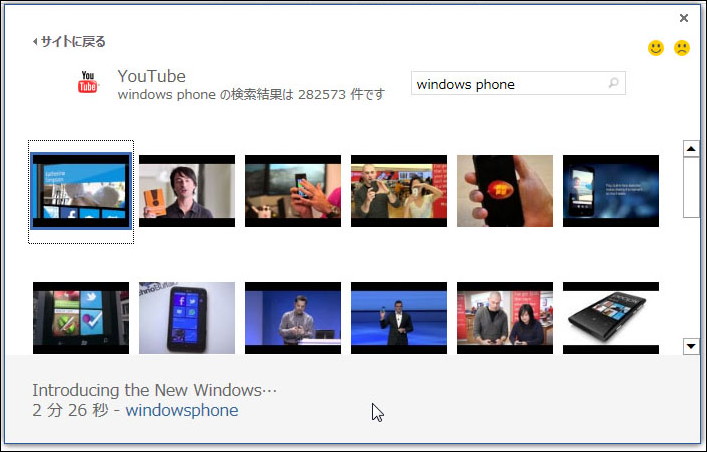The image size is (707, 452).
Task: Select the highlighted Windows tiles video thumbnail
Action: tap(81, 191)
